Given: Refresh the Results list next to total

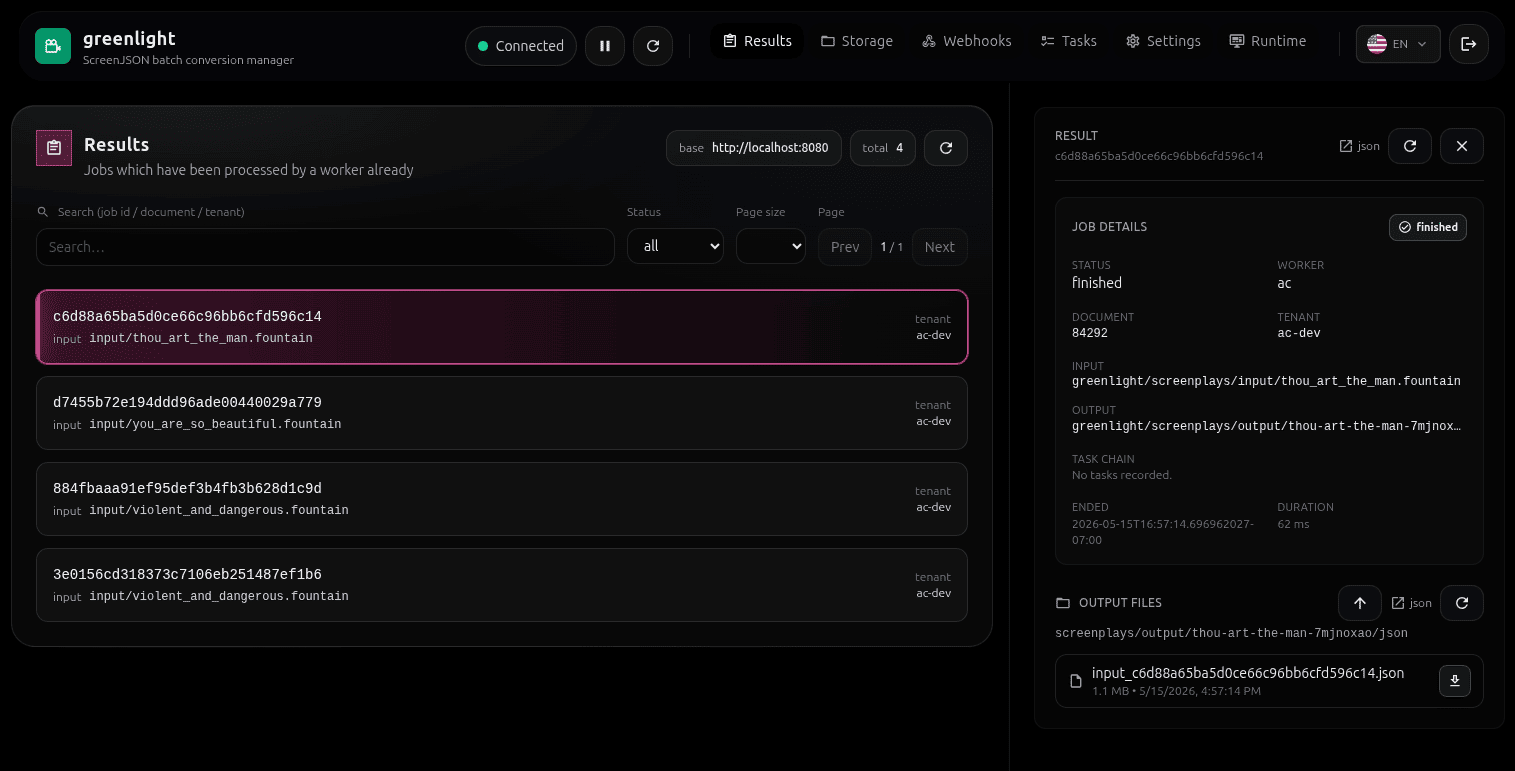Looking at the screenshot, I should point(946,148).
